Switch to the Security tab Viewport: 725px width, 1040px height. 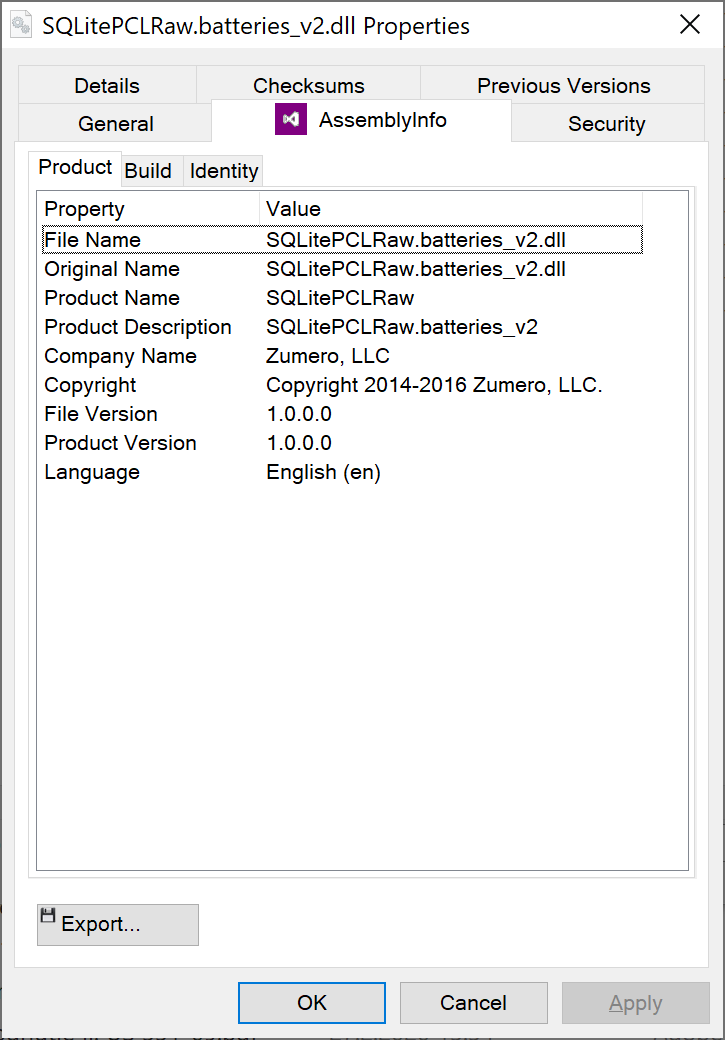pyautogui.click(x=607, y=124)
